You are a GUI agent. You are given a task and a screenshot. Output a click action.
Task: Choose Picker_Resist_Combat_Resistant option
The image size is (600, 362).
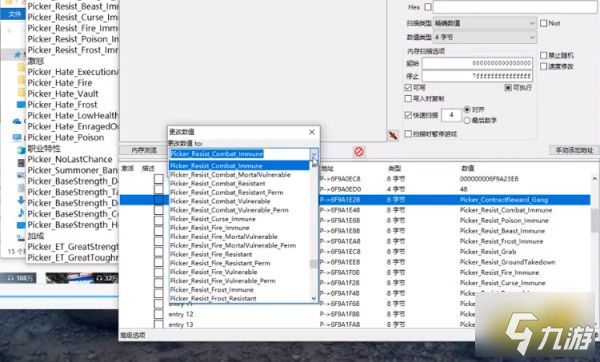(218, 183)
